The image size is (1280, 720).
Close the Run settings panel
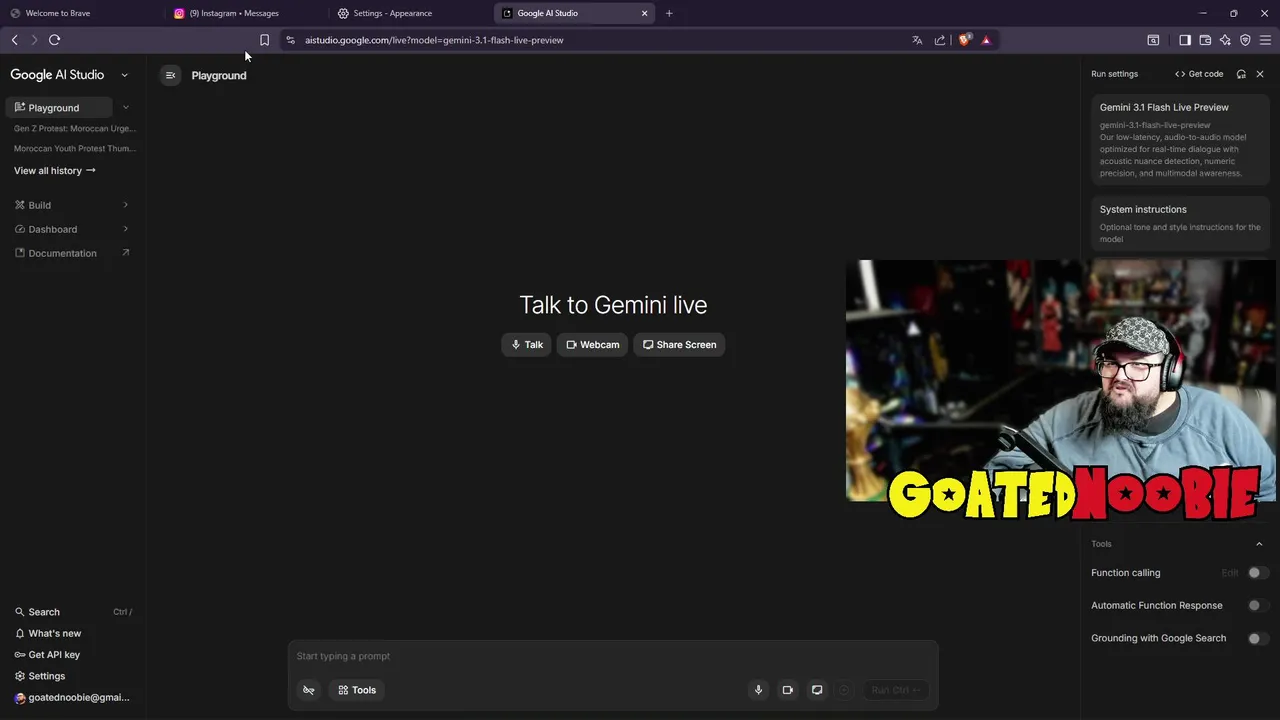[1260, 74]
